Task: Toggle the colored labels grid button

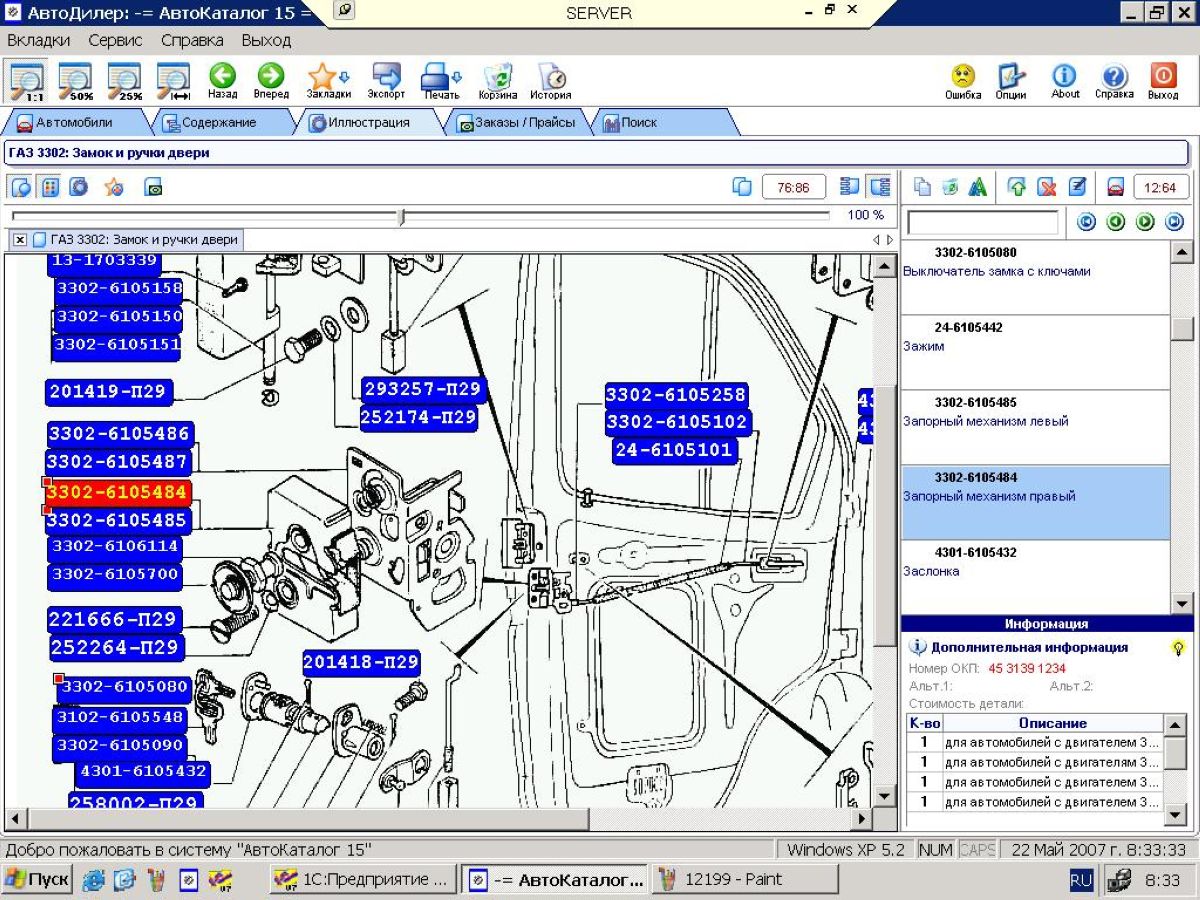Action: pos(50,187)
